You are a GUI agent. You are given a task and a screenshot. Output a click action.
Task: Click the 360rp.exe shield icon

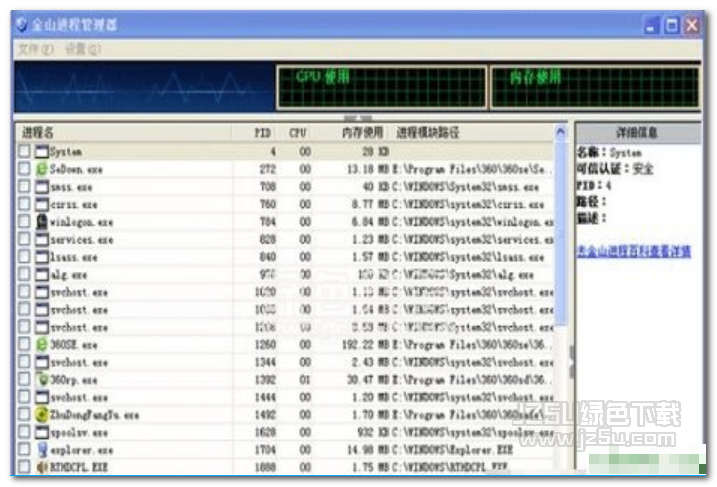tap(43, 380)
